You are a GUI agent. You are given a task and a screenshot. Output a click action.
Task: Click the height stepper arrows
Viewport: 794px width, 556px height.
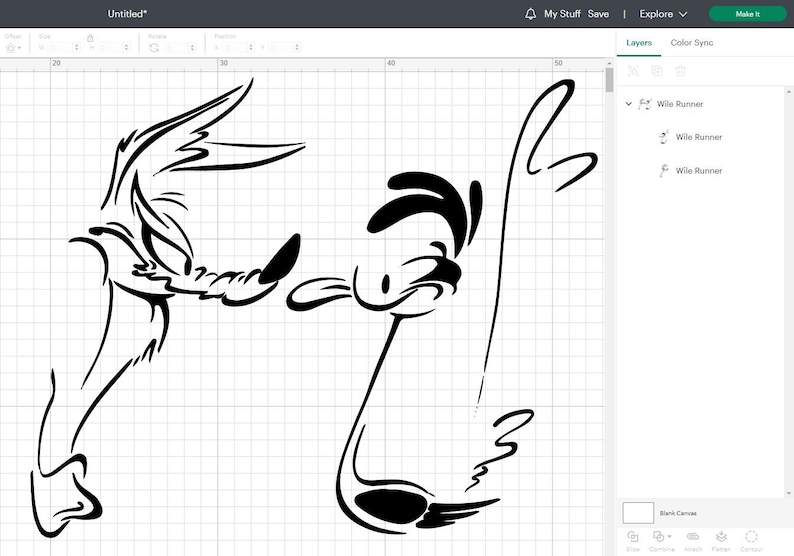click(x=127, y=48)
